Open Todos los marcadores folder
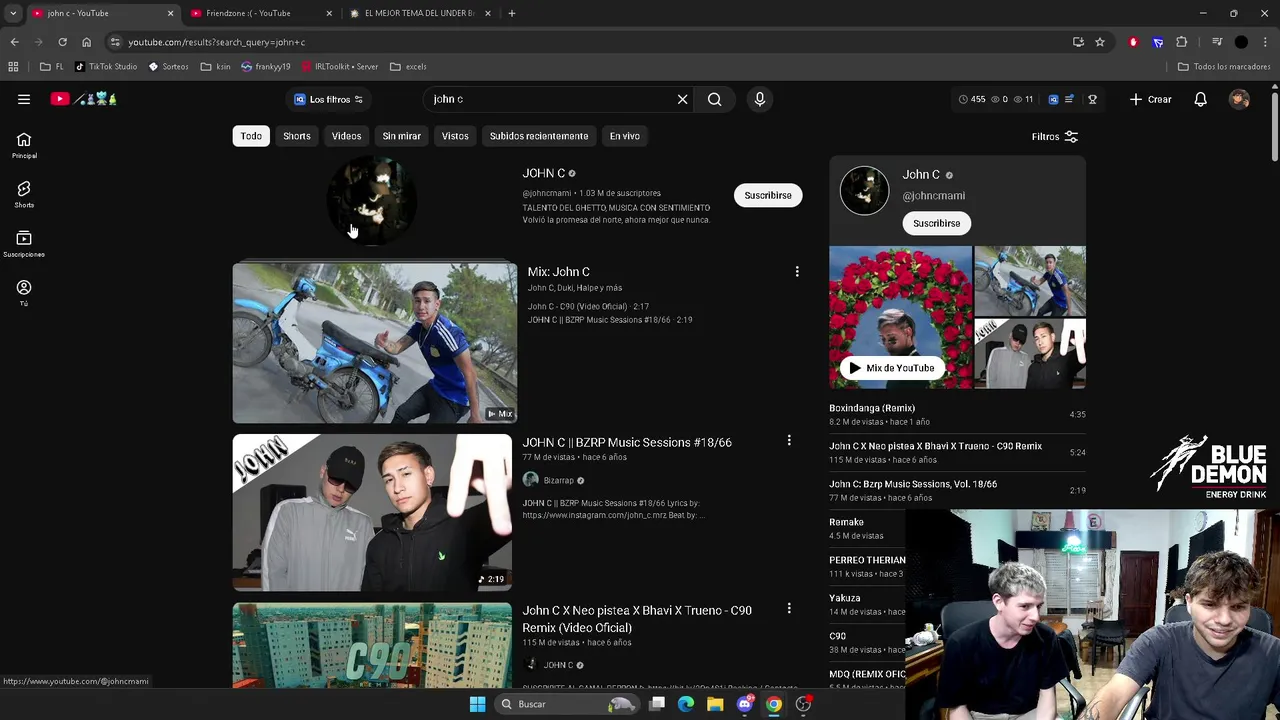1280x720 pixels. click(x=1224, y=67)
